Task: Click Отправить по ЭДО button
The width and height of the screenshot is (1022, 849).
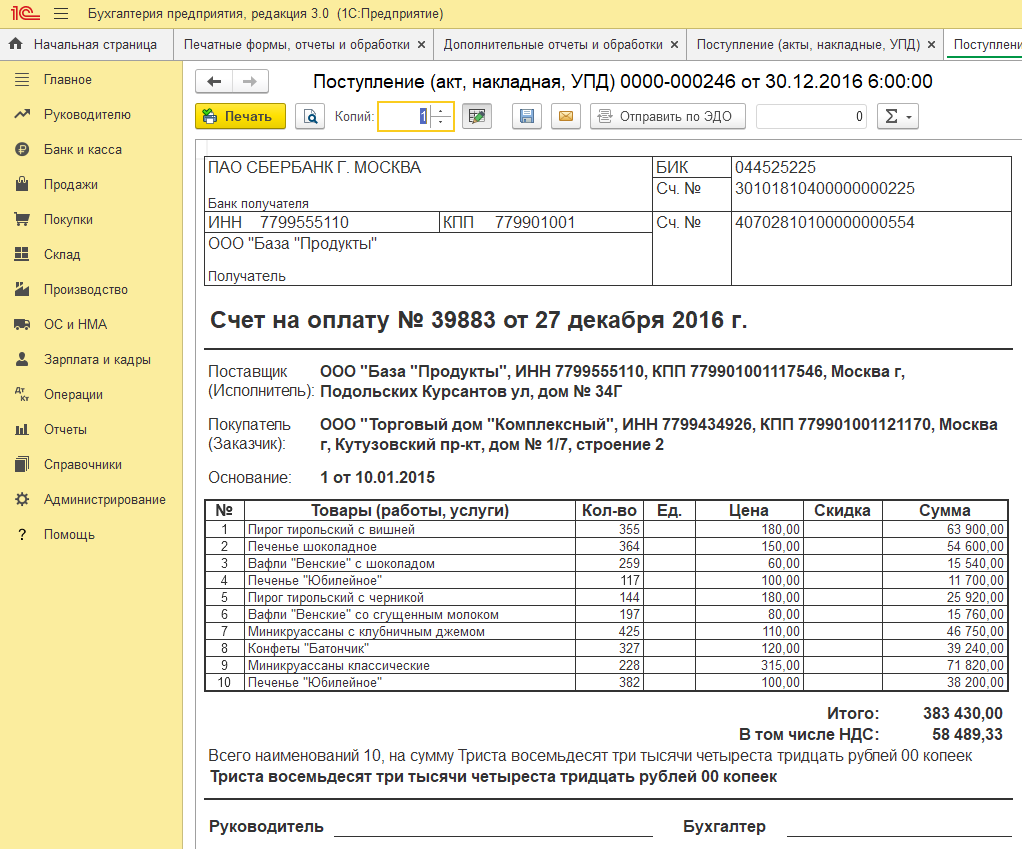Action: coord(667,117)
